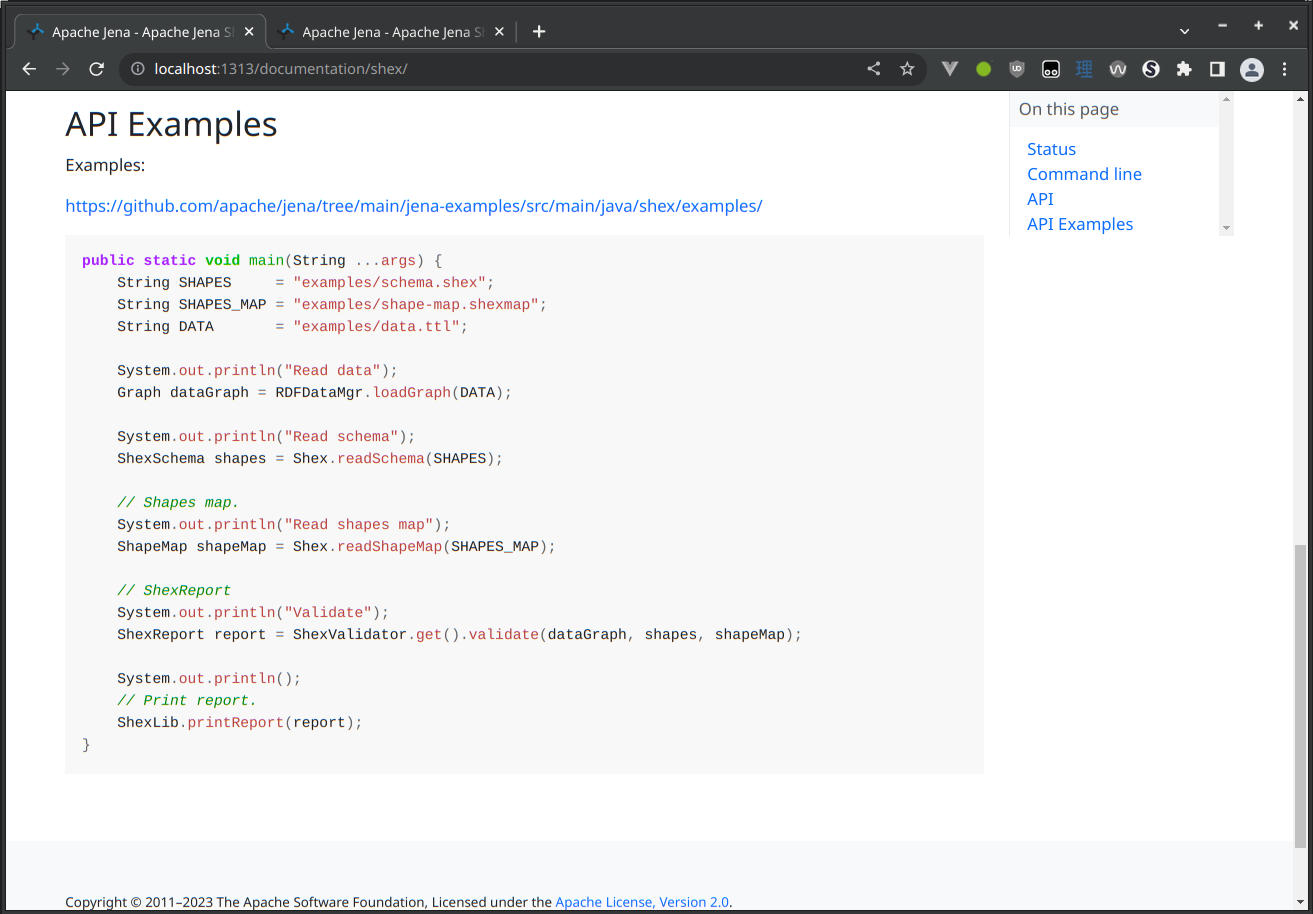
Task: Jump to API section
Action: (1040, 199)
